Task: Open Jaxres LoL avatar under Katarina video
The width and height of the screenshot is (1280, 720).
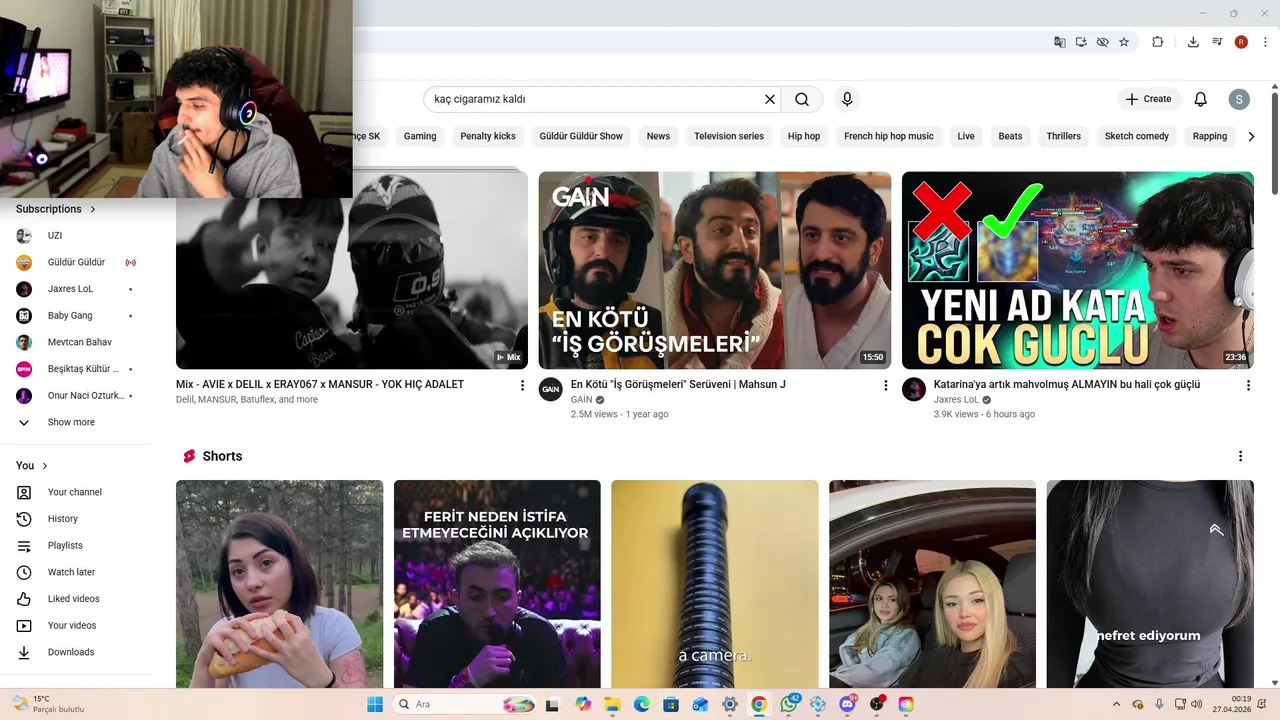Action: [x=913, y=389]
